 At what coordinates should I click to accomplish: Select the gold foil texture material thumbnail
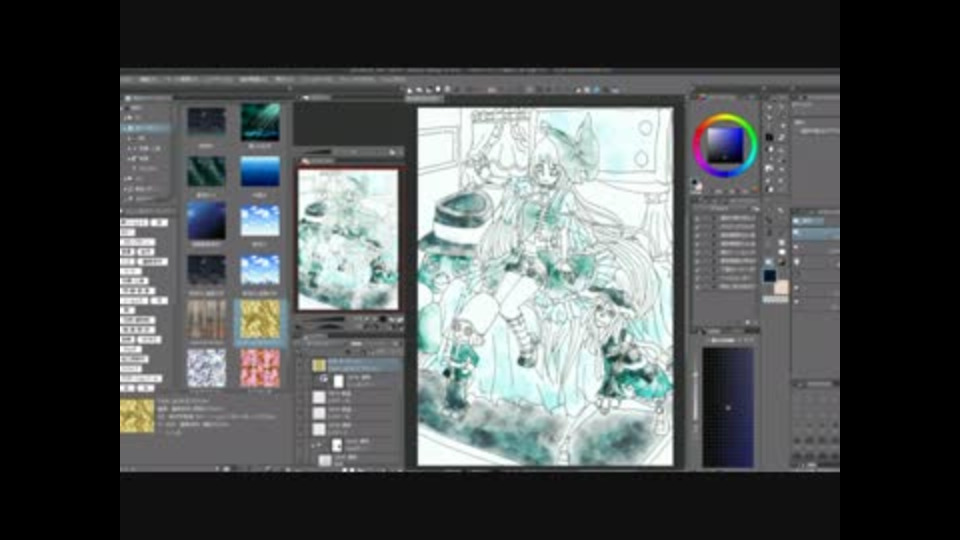coord(260,319)
